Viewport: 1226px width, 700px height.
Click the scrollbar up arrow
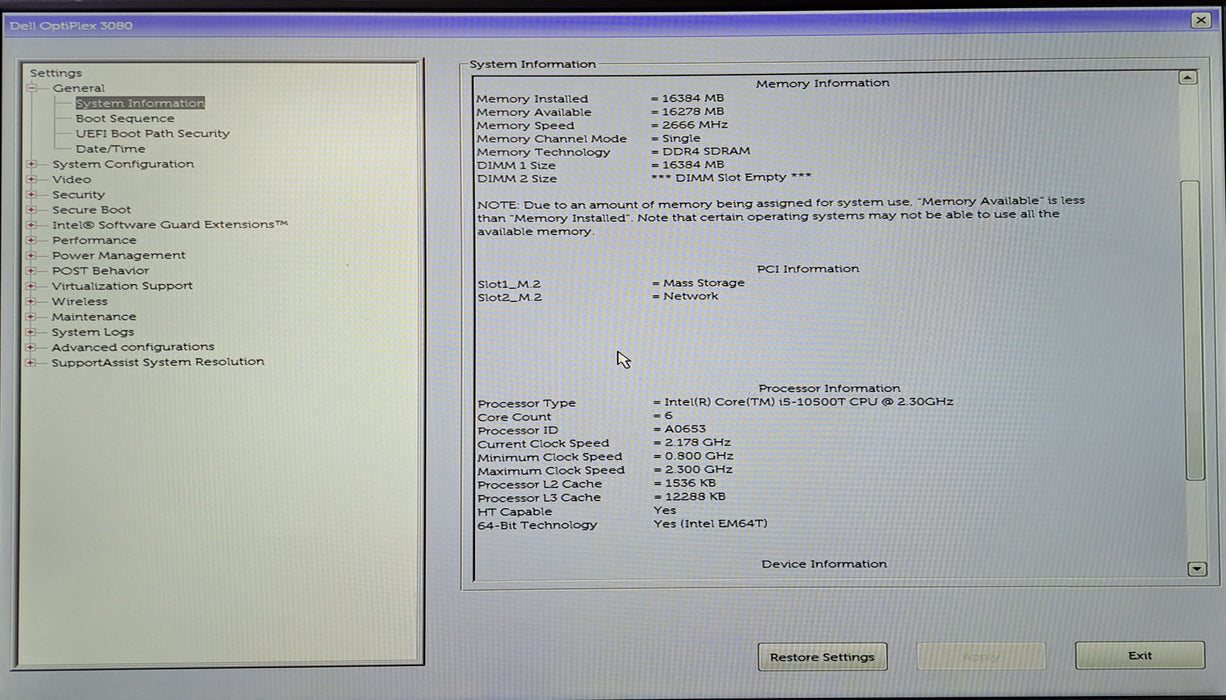[1187, 77]
